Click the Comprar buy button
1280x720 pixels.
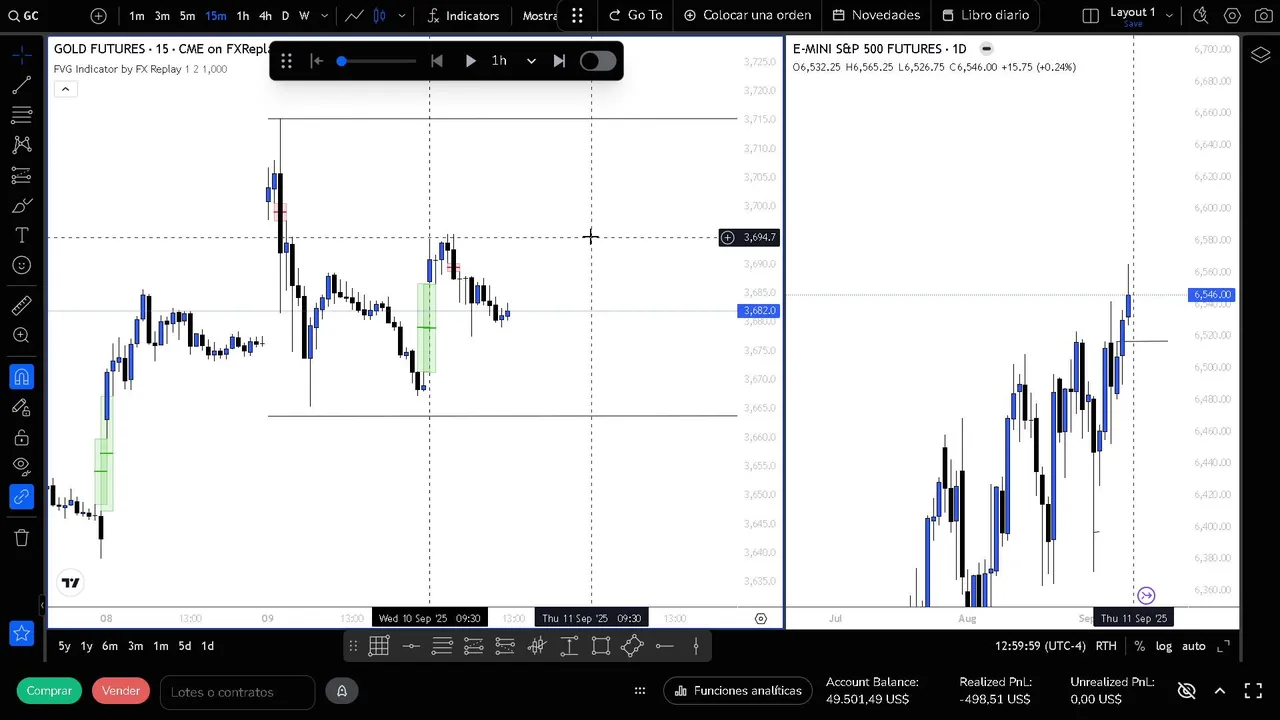49,691
